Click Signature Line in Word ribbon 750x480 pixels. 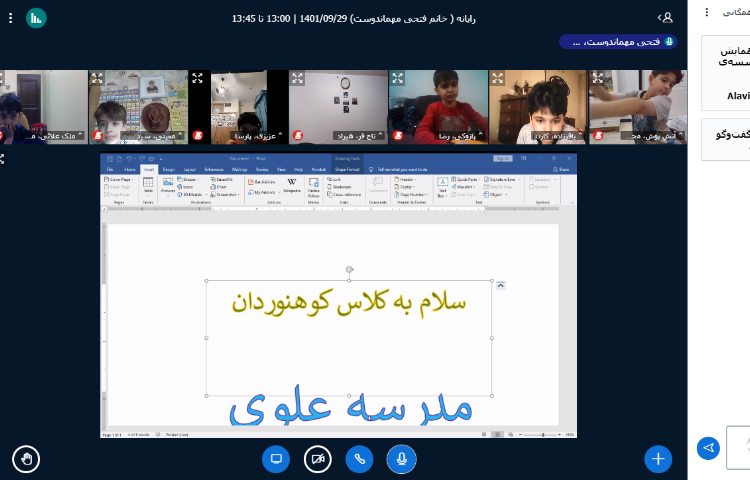(502, 179)
